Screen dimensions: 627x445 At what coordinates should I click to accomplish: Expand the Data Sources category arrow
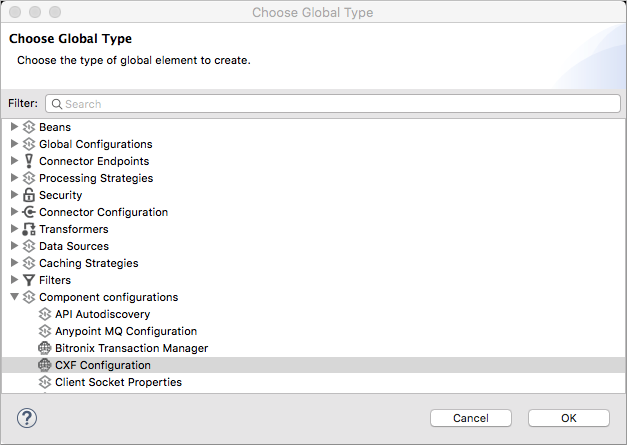tap(14, 246)
